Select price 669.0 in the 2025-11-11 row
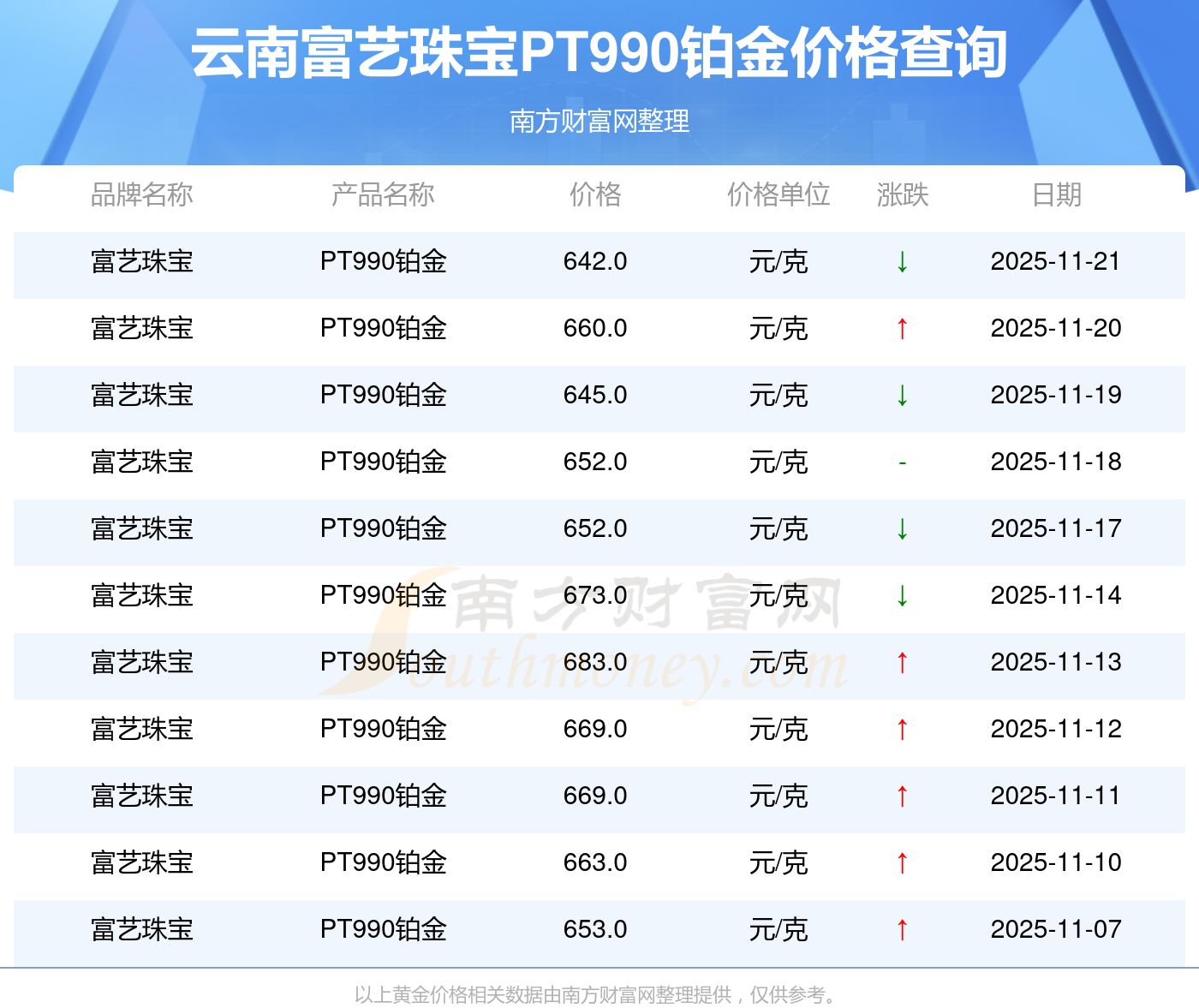Image resolution: width=1199 pixels, height=1008 pixels. 595,796
